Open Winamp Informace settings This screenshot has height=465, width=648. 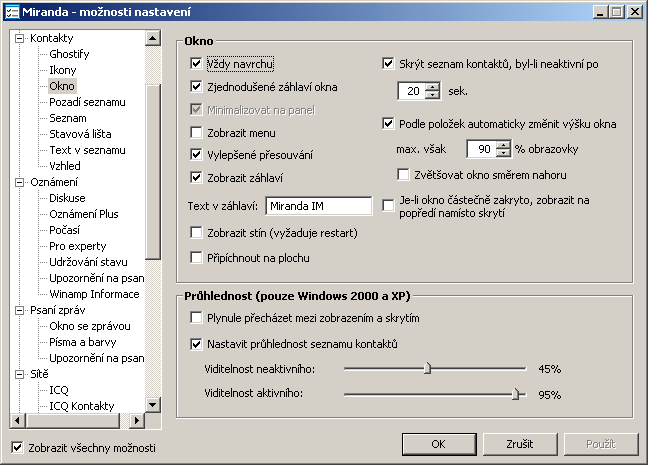tap(94, 294)
